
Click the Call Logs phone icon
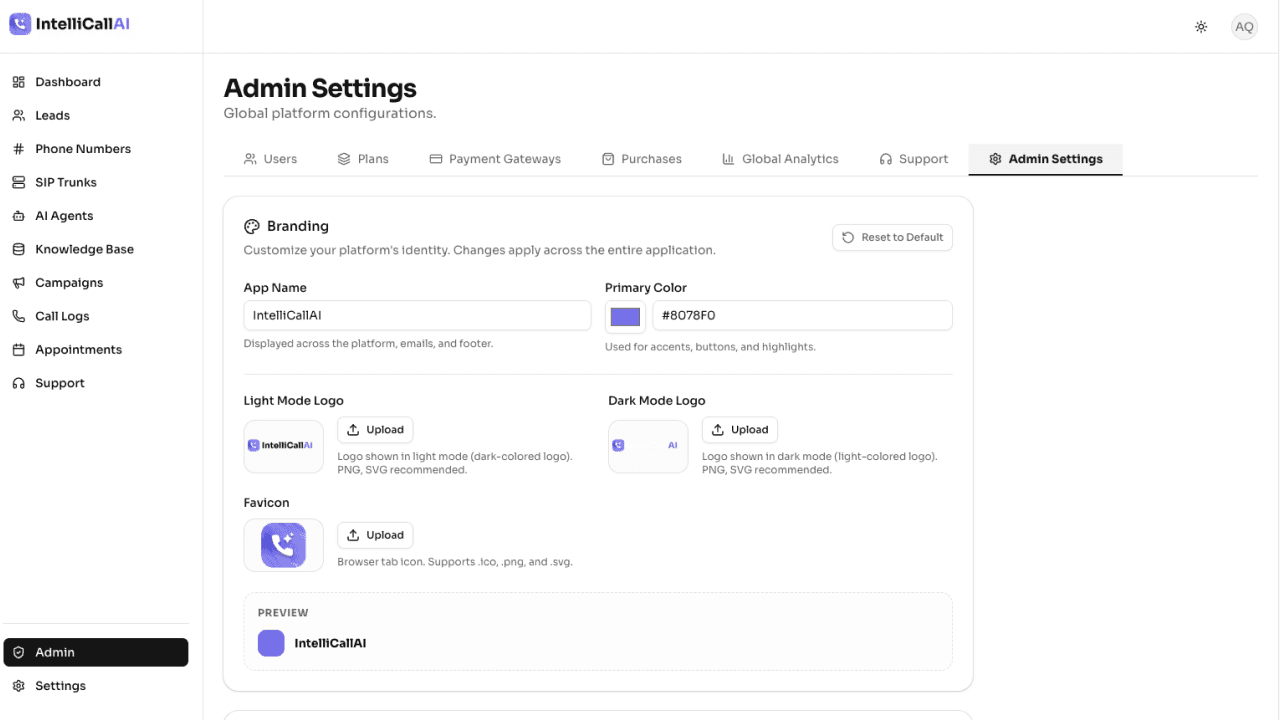tap(18, 316)
